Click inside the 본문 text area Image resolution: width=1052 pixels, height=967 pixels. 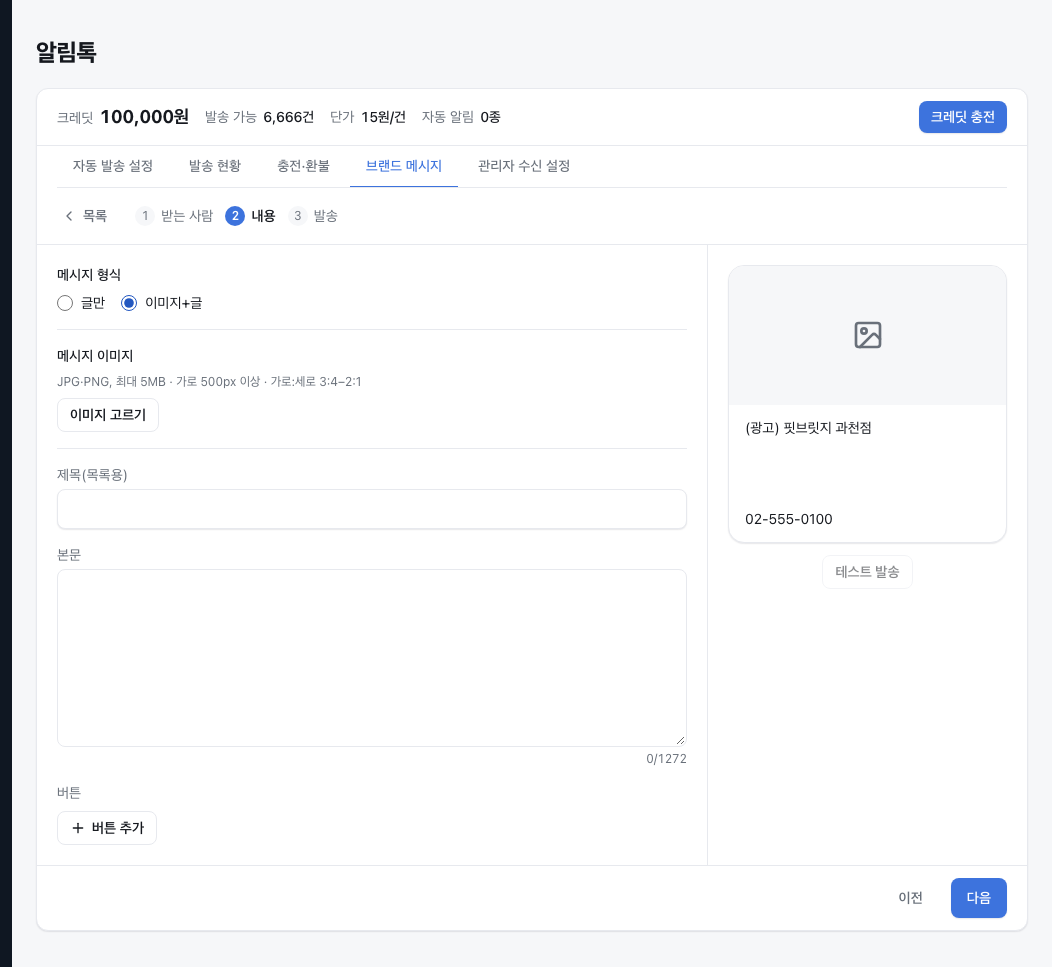coord(372,658)
